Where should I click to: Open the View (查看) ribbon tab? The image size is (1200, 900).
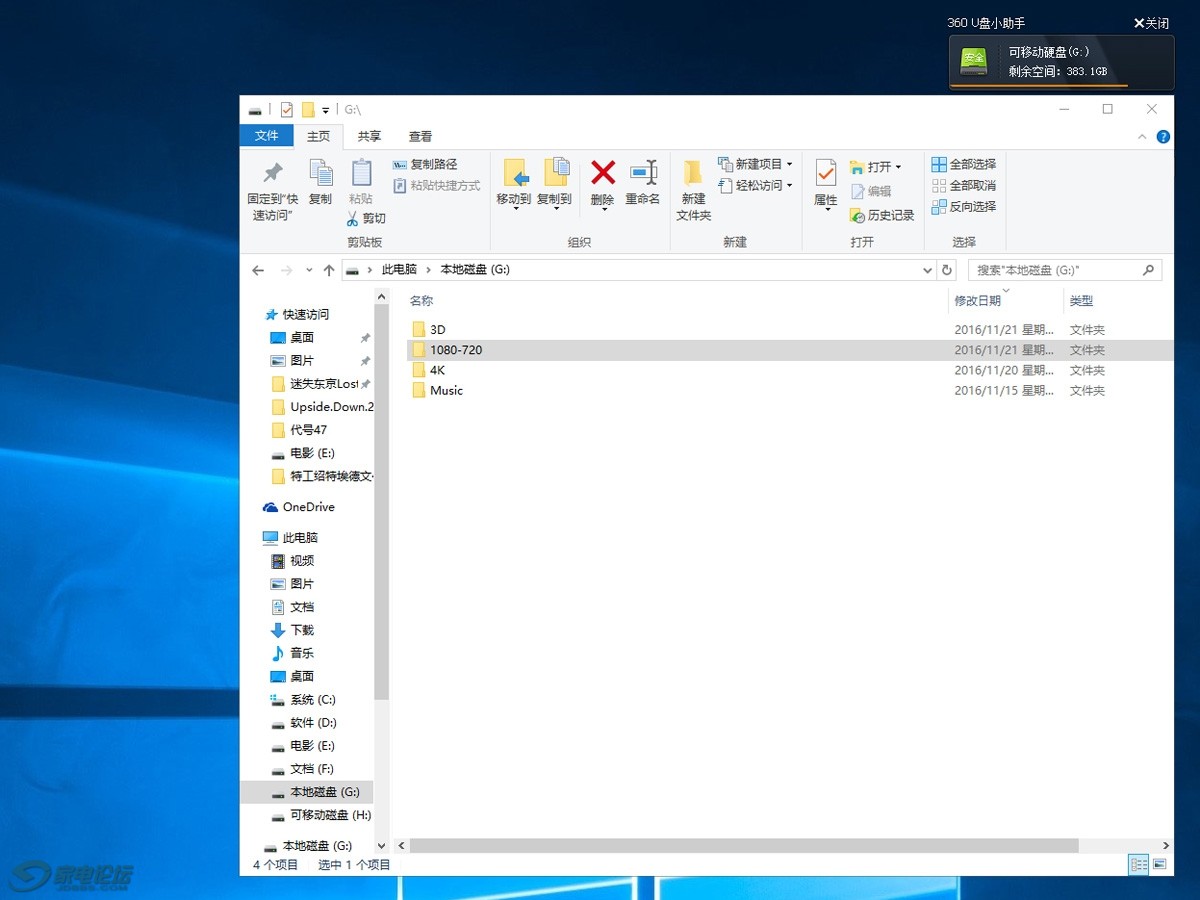point(420,137)
